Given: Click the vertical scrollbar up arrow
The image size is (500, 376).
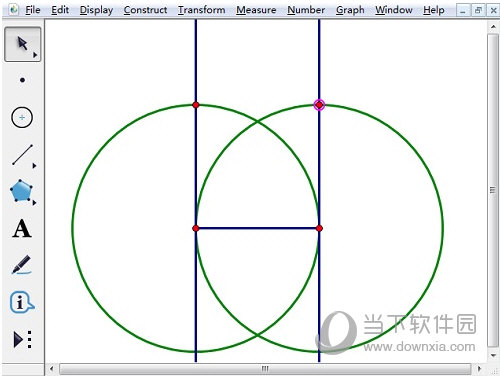Looking at the screenshot, I should point(493,26).
